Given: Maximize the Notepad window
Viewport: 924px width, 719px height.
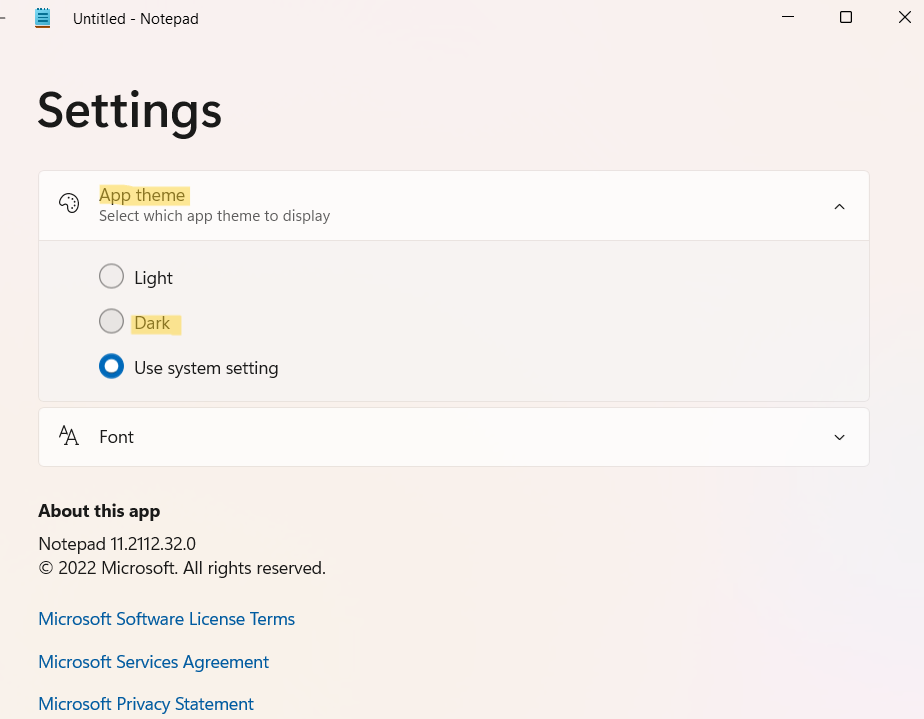Looking at the screenshot, I should (x=846, y=18).
